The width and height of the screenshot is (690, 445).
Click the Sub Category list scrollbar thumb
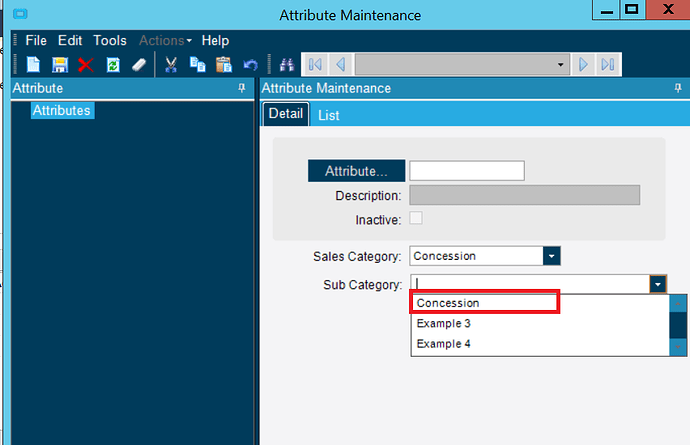coord(678,325)
